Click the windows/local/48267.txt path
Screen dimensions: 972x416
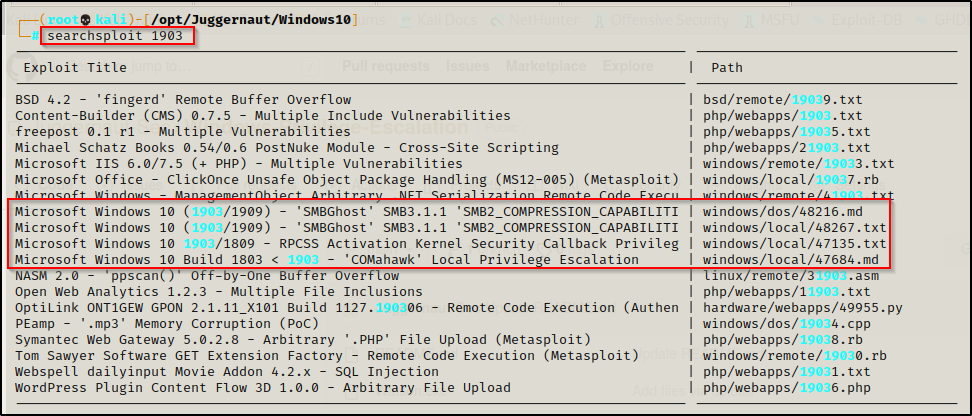(794, 228)
